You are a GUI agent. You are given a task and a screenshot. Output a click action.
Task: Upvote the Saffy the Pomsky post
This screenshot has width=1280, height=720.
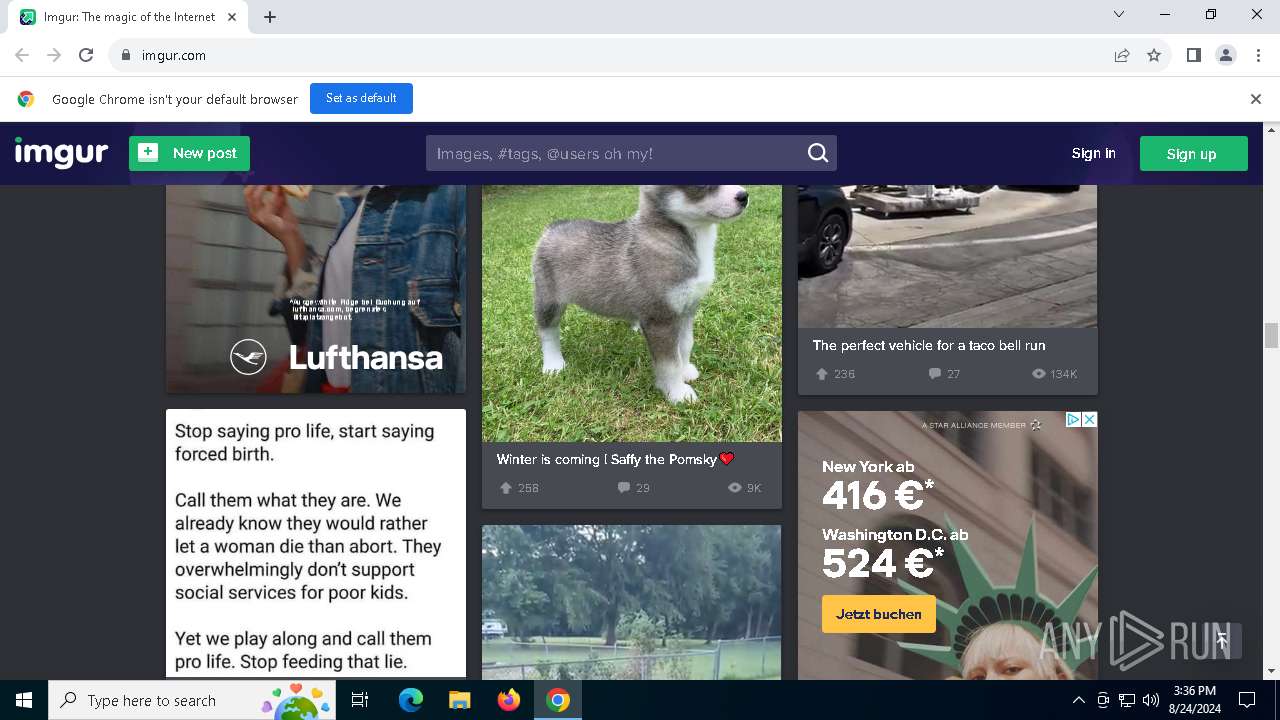(x=506, y=488)
